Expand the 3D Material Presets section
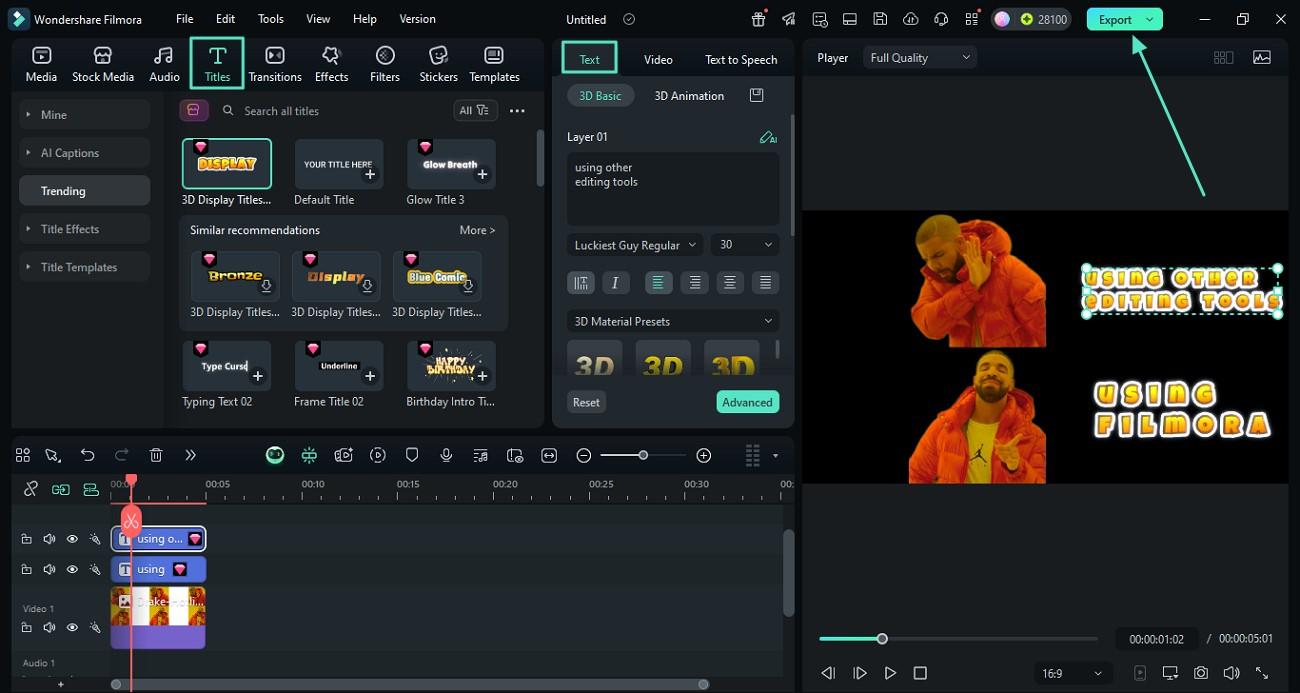The image size is (1300, 693). [x=672, y=321]
